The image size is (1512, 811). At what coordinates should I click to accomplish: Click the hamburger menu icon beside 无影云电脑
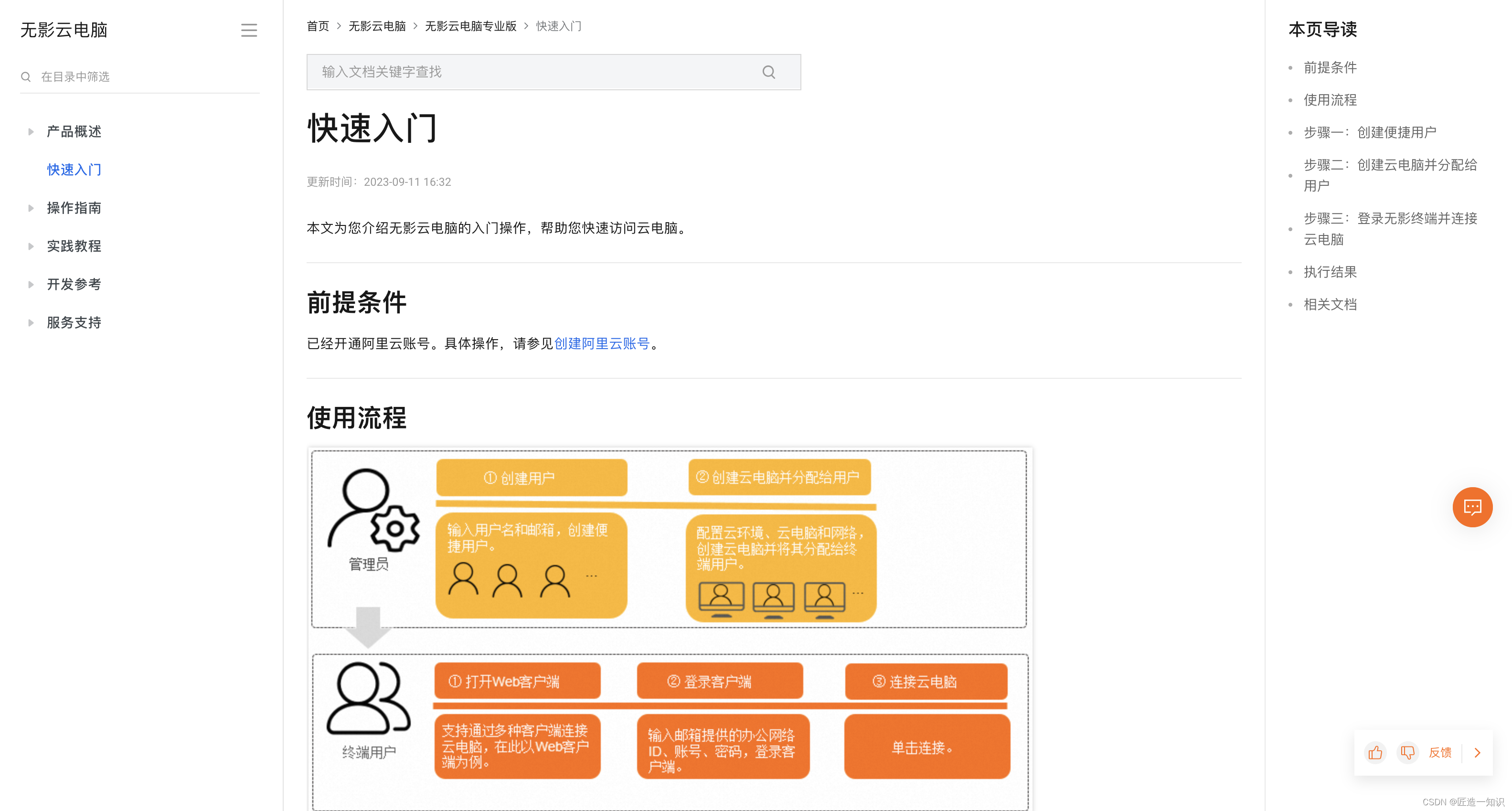click(x=249, y=30)
